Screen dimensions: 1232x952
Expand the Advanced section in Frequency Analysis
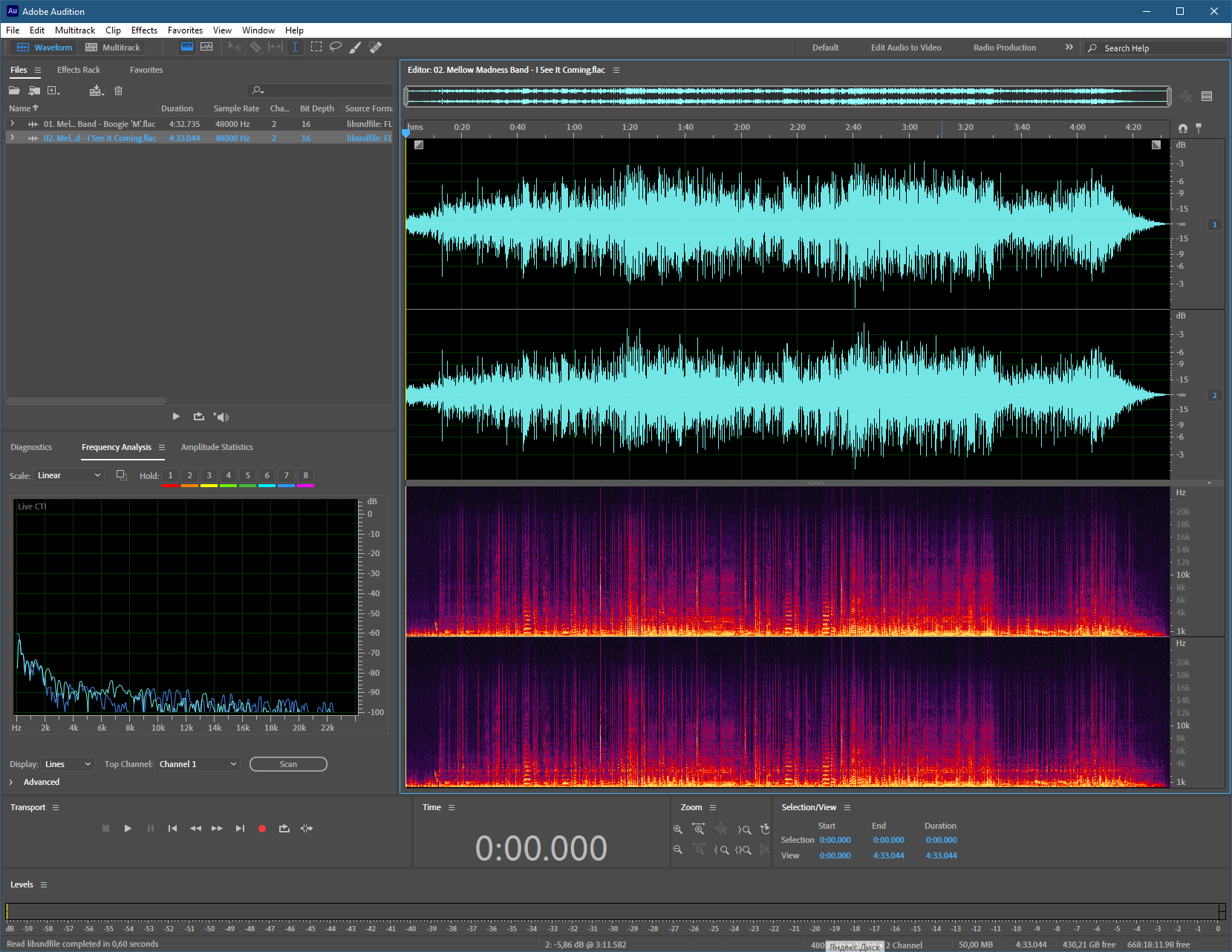coord(11,782)
